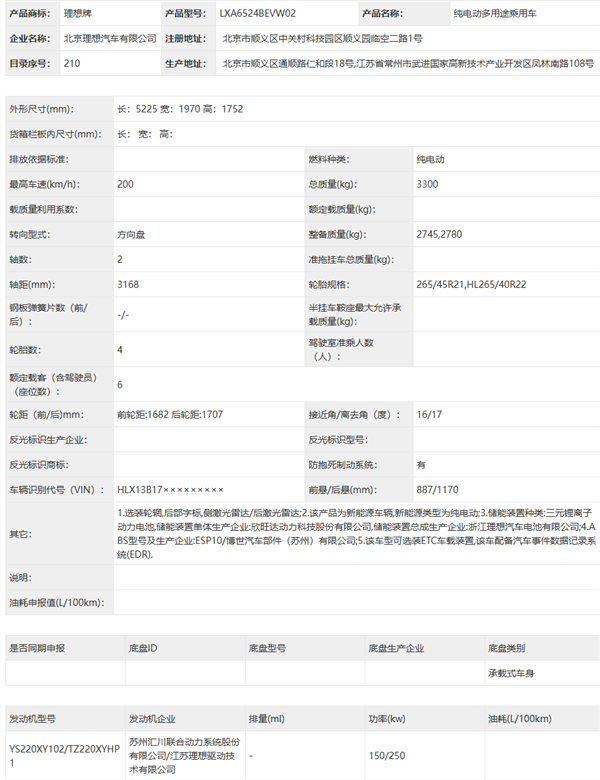Select curb weight value 2745,2780
This screenshot has width=600, height=780.
click(x=439, y=234)
